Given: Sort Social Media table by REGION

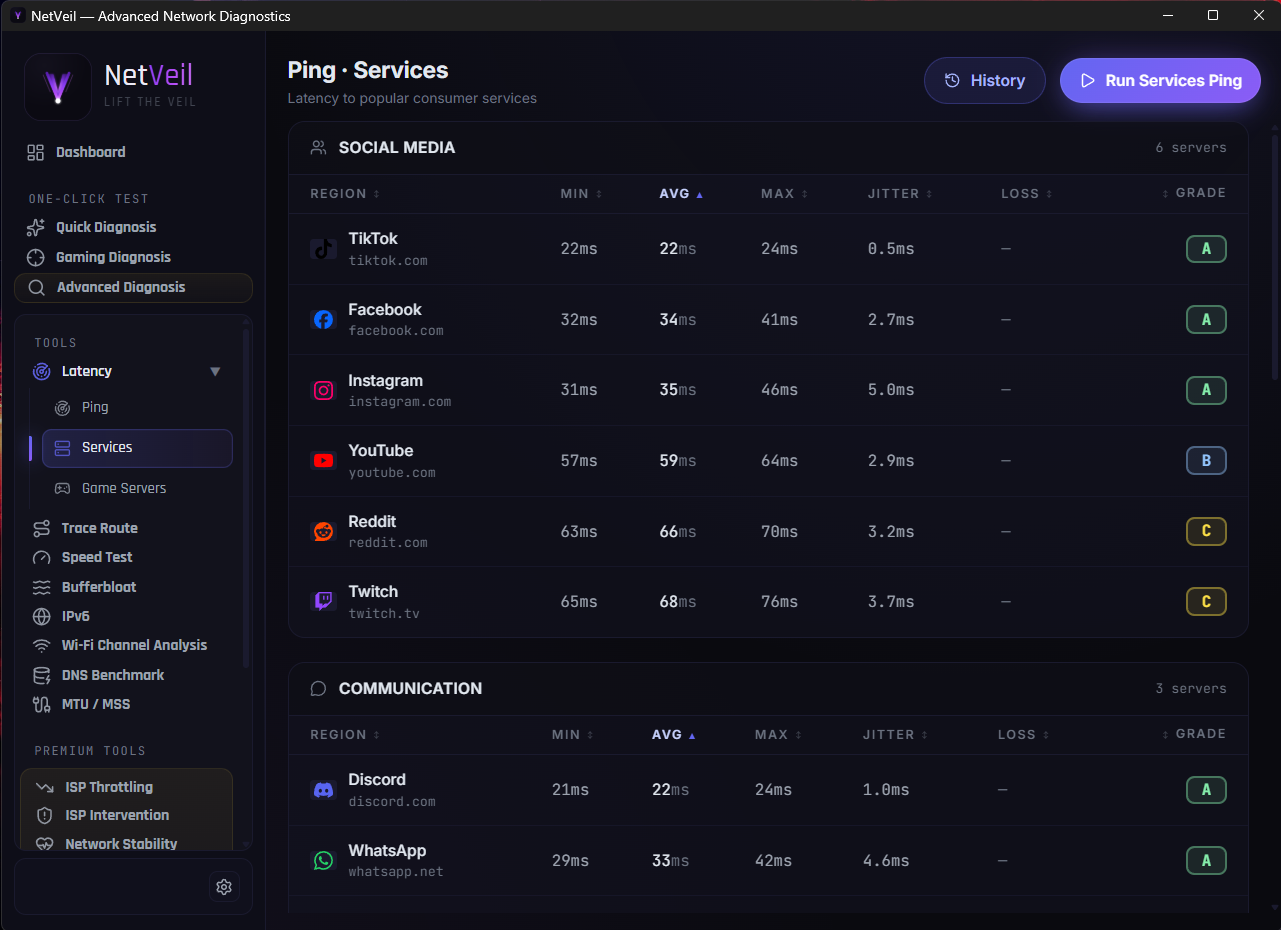Looking at the screenshot, I should [345, 194].
